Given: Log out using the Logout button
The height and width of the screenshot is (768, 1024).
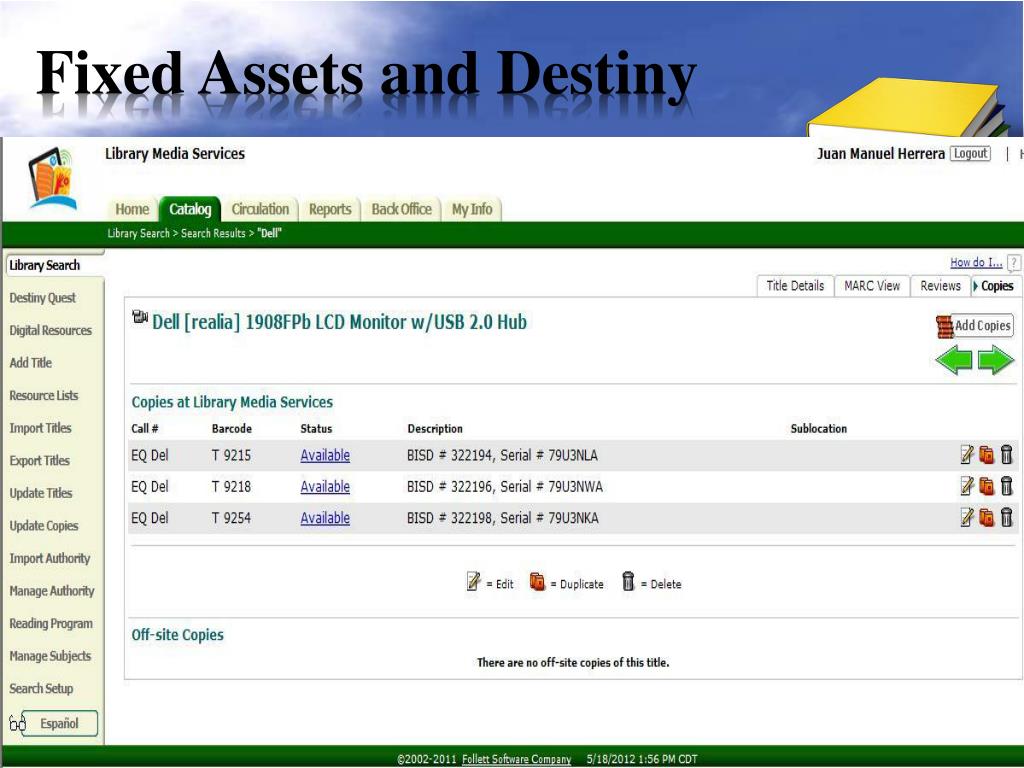Looking at the screenshot, I should click(x=970, y=153).
